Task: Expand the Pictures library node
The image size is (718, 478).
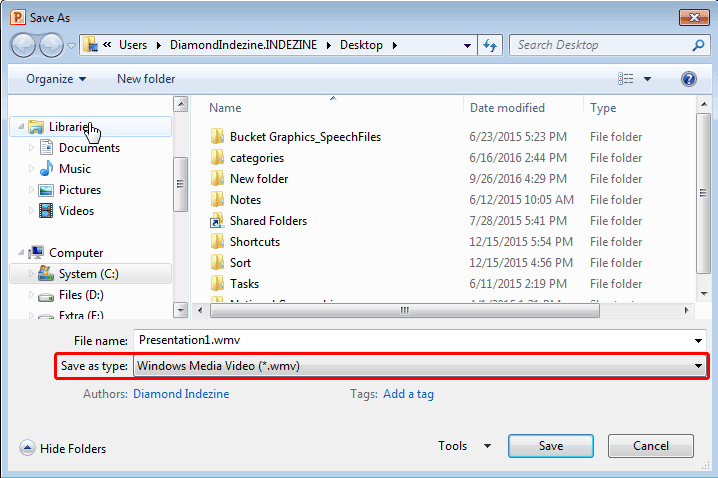Action: pos(31,190)
